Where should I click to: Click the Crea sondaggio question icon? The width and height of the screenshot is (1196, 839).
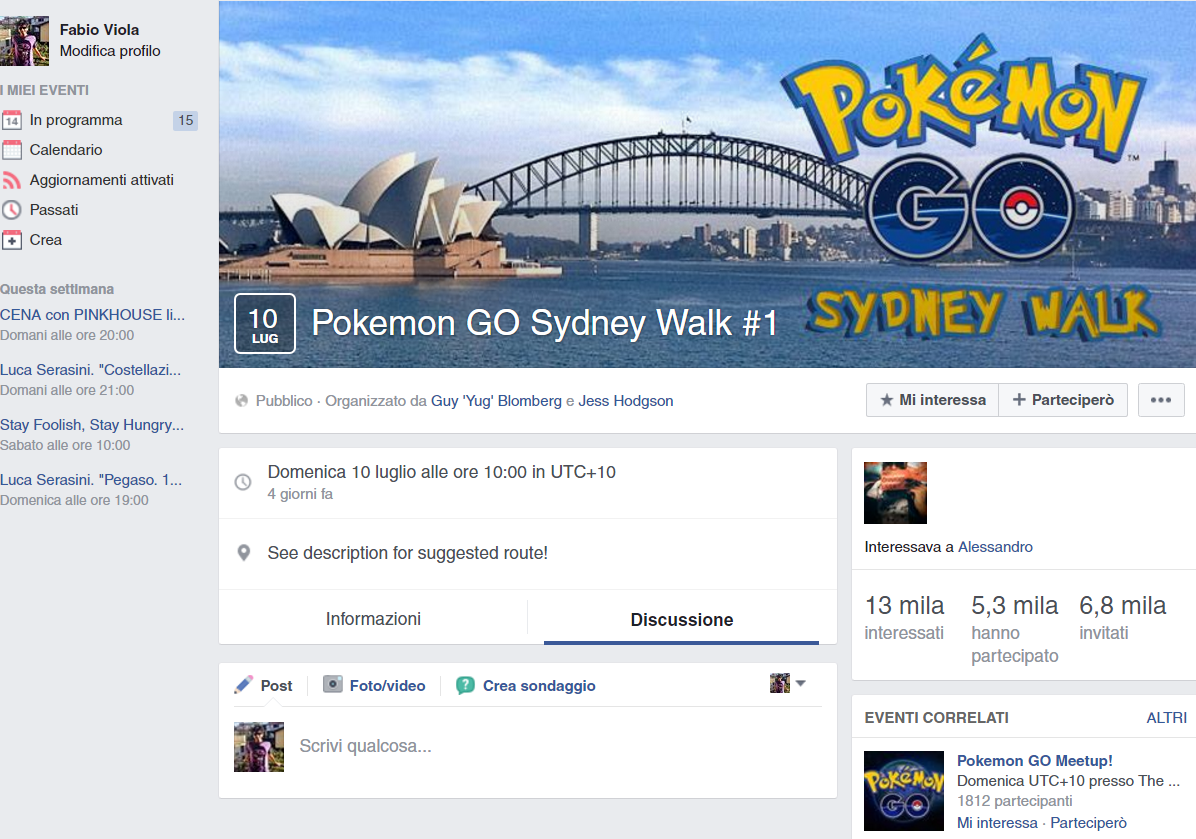(x=465, y=686)
